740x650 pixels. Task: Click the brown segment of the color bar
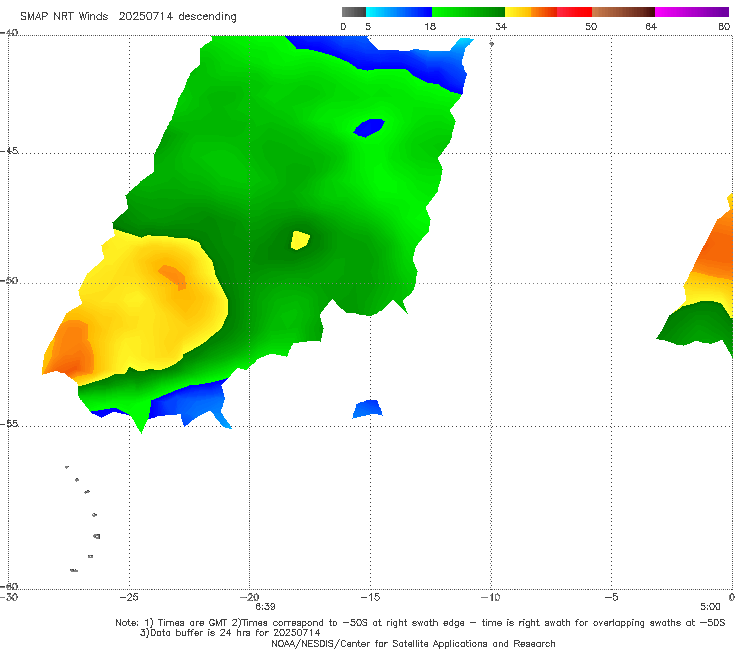tap(623, 12)
